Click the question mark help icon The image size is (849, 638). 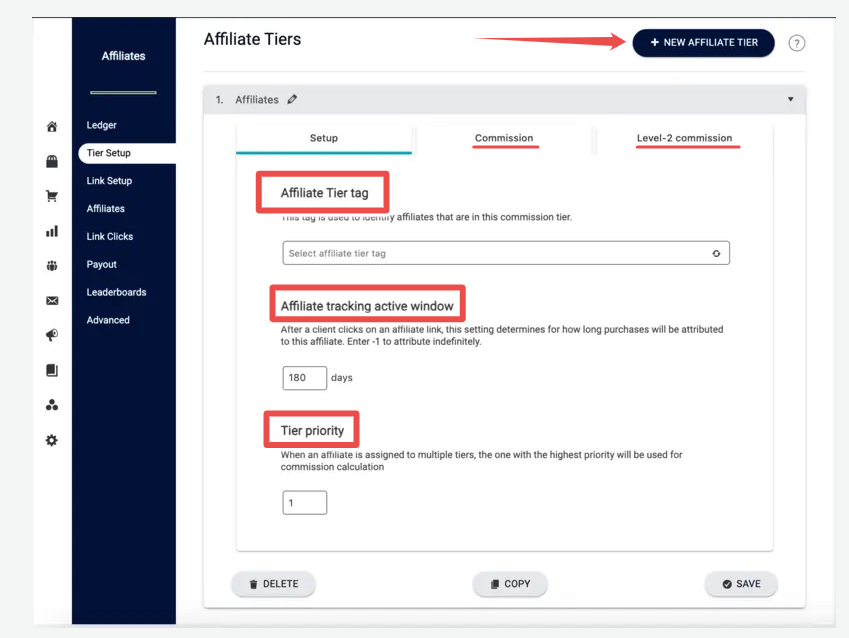[796, 43]
